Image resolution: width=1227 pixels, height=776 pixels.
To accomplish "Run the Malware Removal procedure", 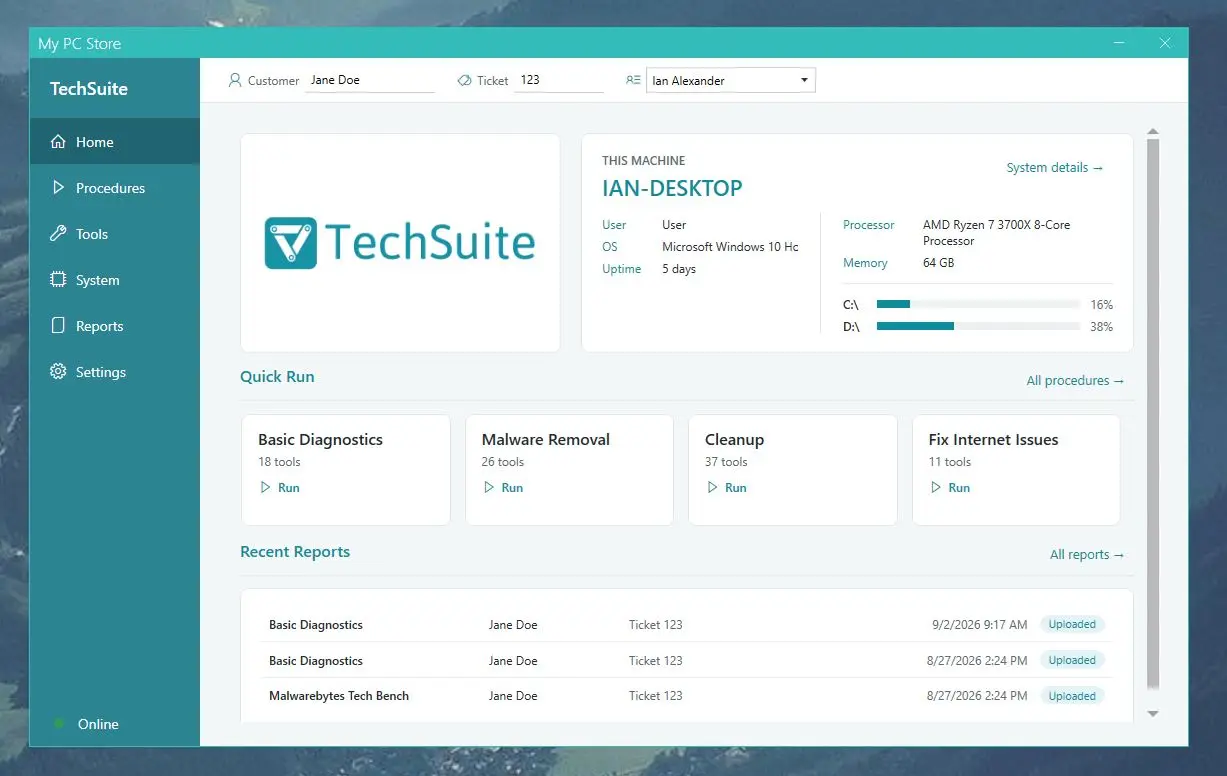I will click(503, 488).
